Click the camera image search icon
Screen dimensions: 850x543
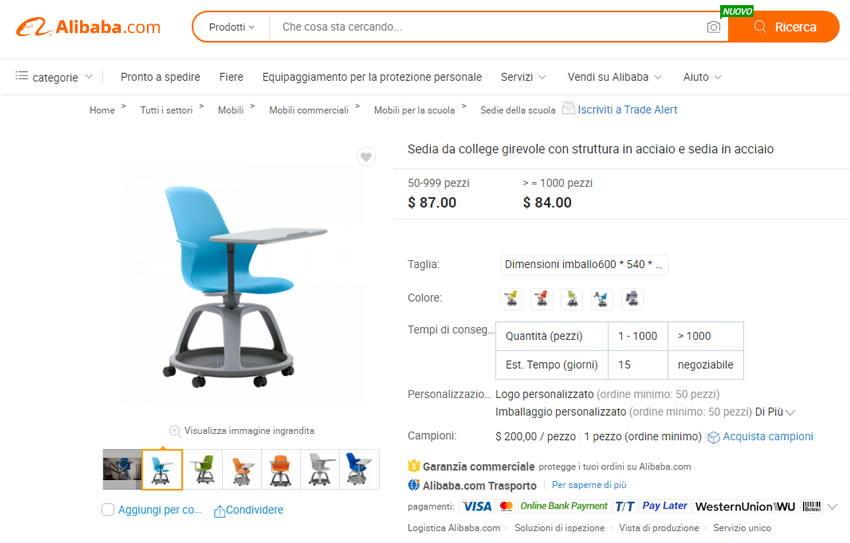coord(713,27)
